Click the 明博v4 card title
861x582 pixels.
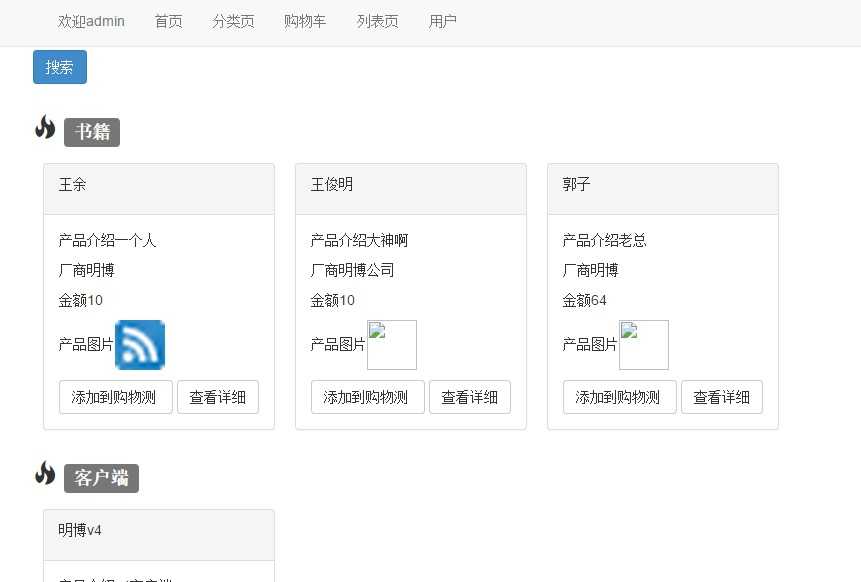pyautogui.click(x=80, y=530)
